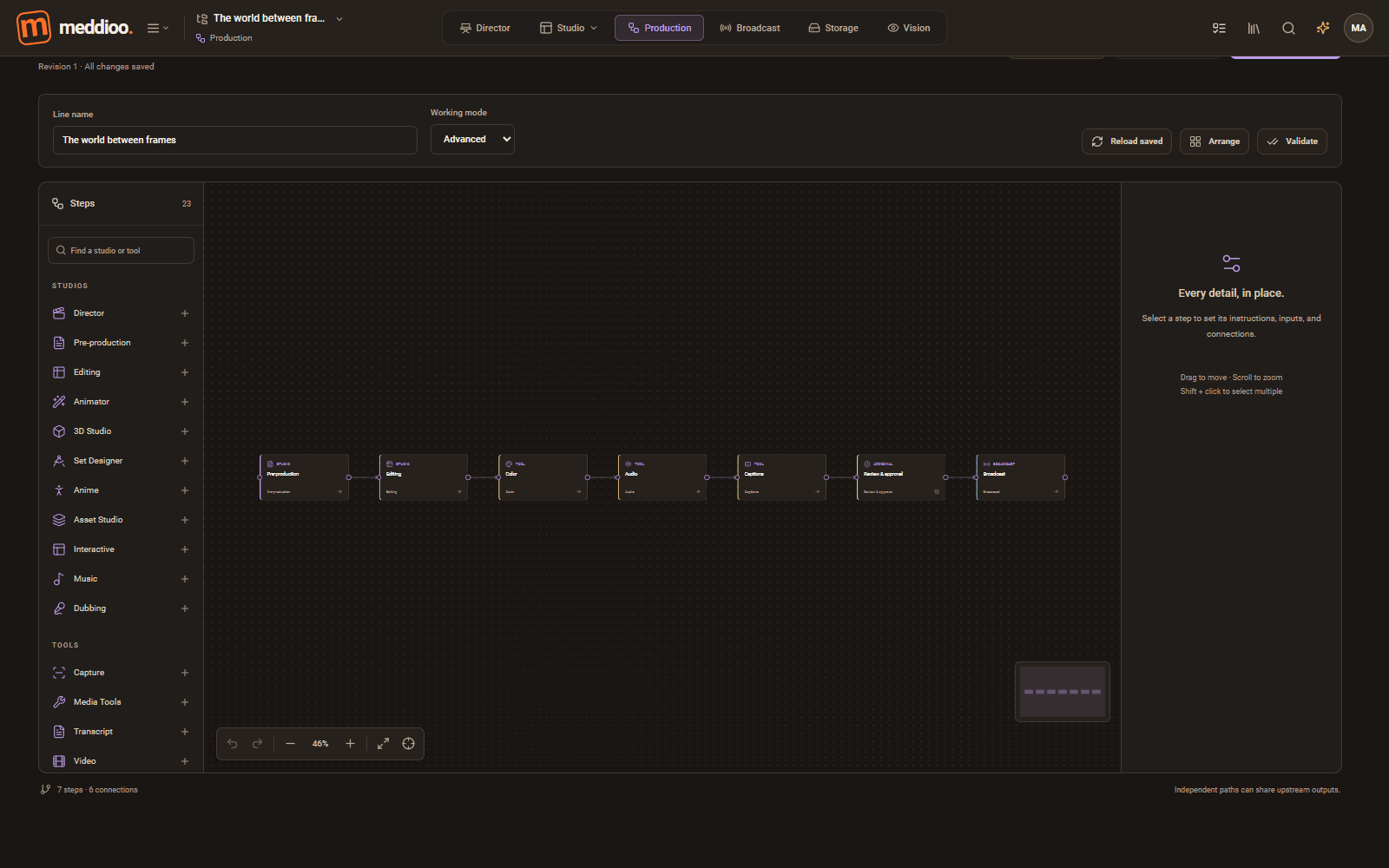This screenshot has height=868, width=1389.
Task: Open the Working mode Advanced dropdown
Action: click(x=472, y=139)
